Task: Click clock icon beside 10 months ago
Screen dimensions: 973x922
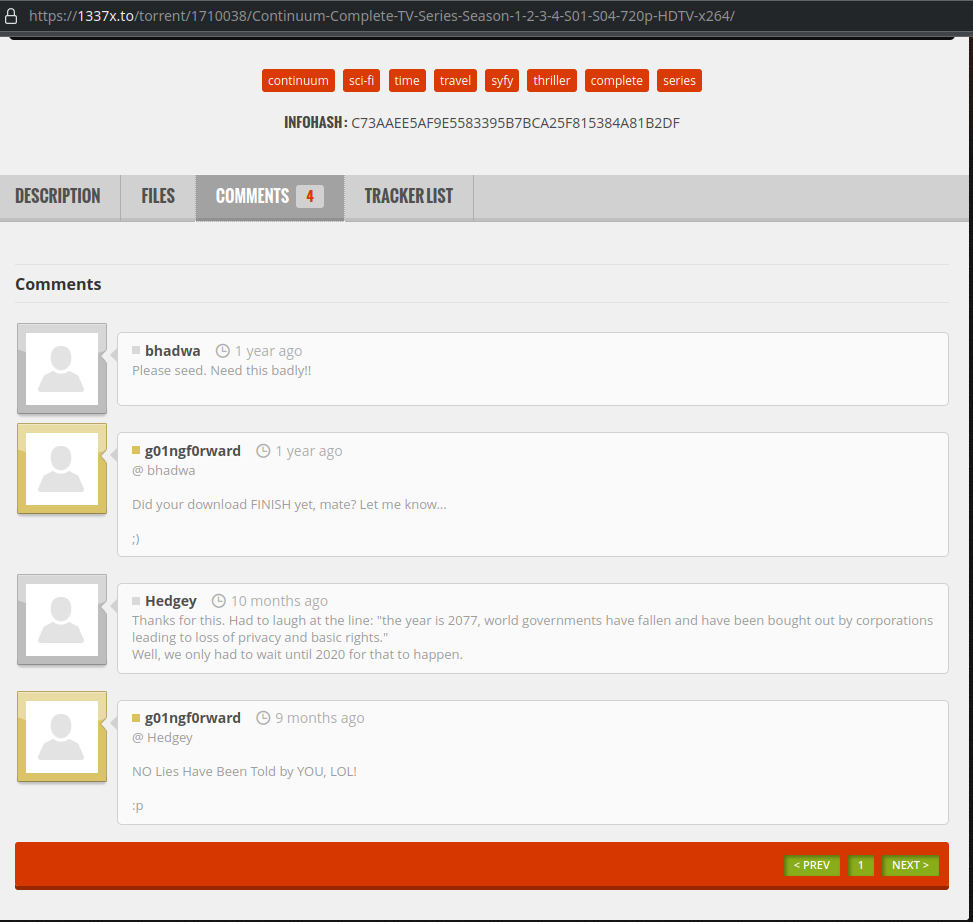Action: [x=219, y=601]
